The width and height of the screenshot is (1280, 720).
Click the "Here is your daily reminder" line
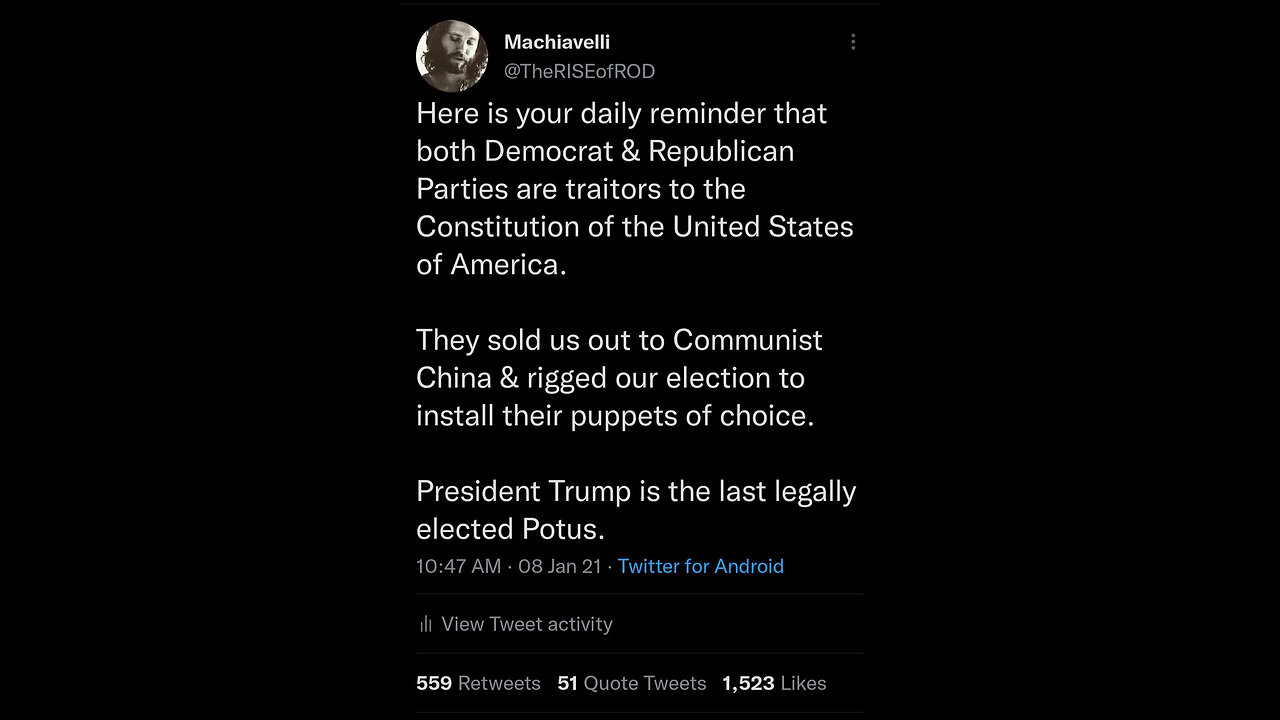pos(621,113)
